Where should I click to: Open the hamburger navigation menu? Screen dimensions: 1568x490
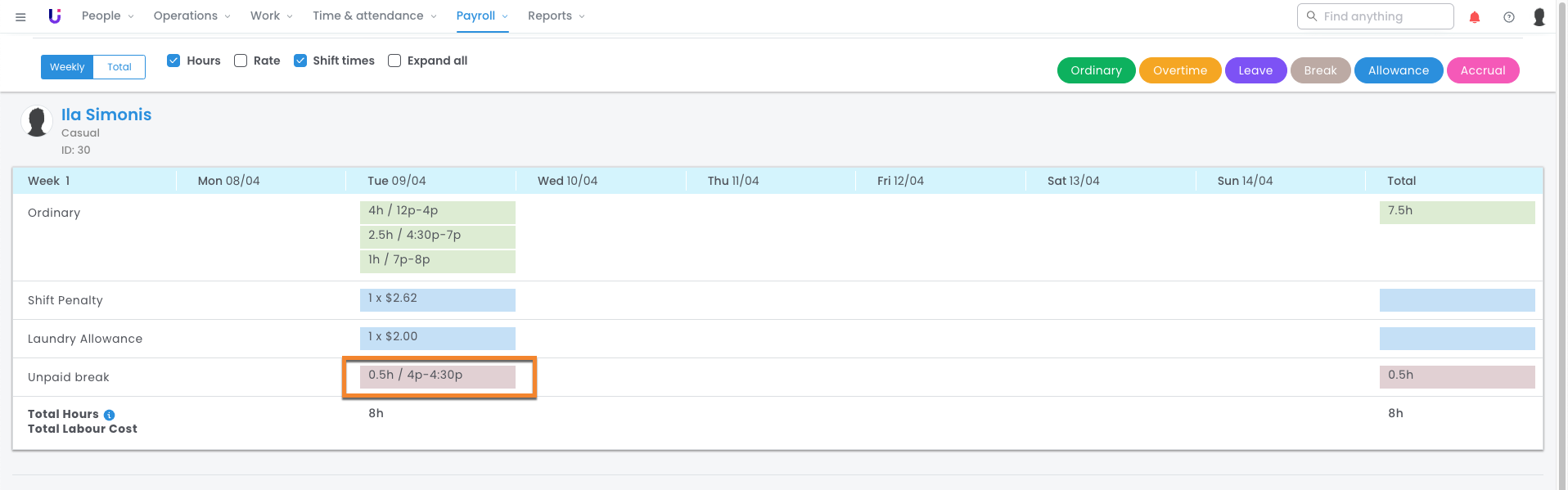[x=20, y=16]
